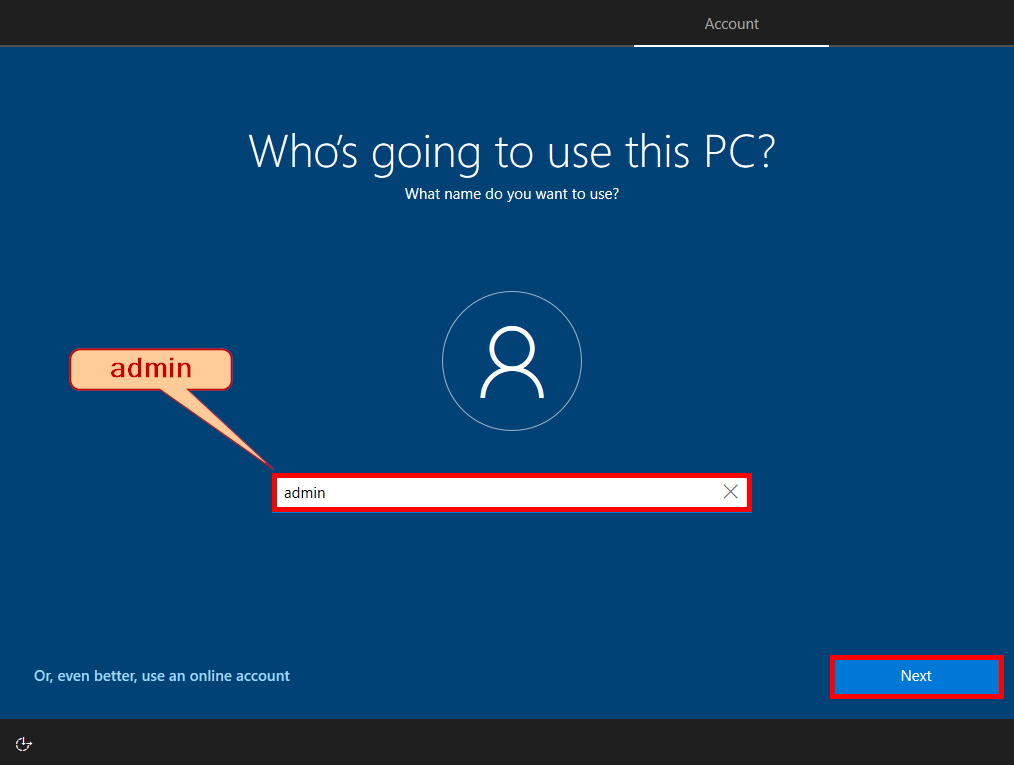Click the red highlight border around the name field
Viewport: 1014px width, 765px height.
pos(511,476)
